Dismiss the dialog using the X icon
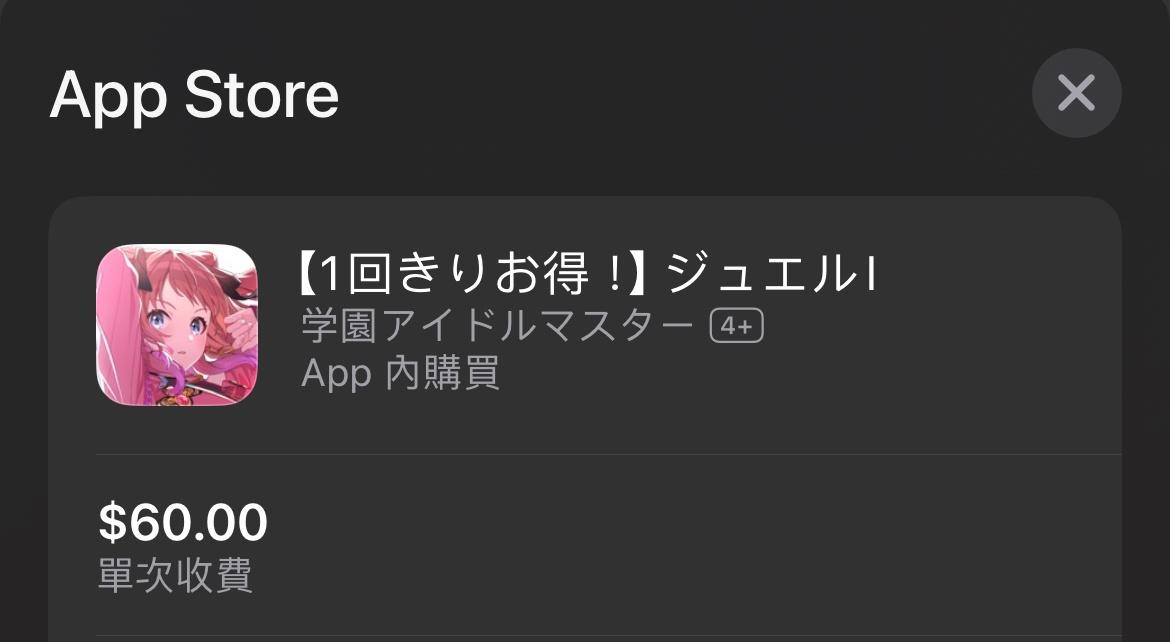The height and width of the screenshot is (642, 1170). pyautogui.click(x=1076, y=93)
